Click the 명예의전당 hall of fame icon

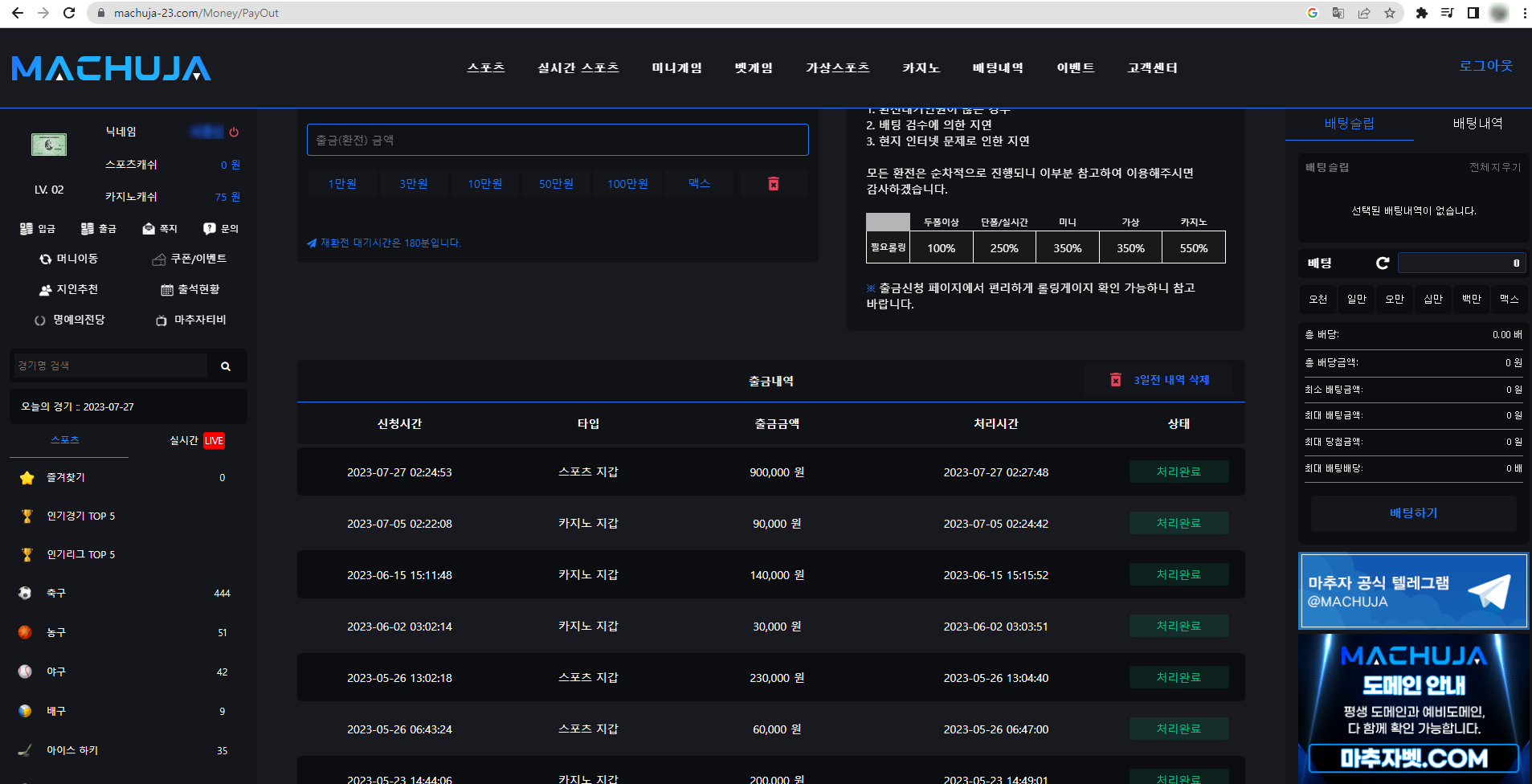click(x=41, y=320)
